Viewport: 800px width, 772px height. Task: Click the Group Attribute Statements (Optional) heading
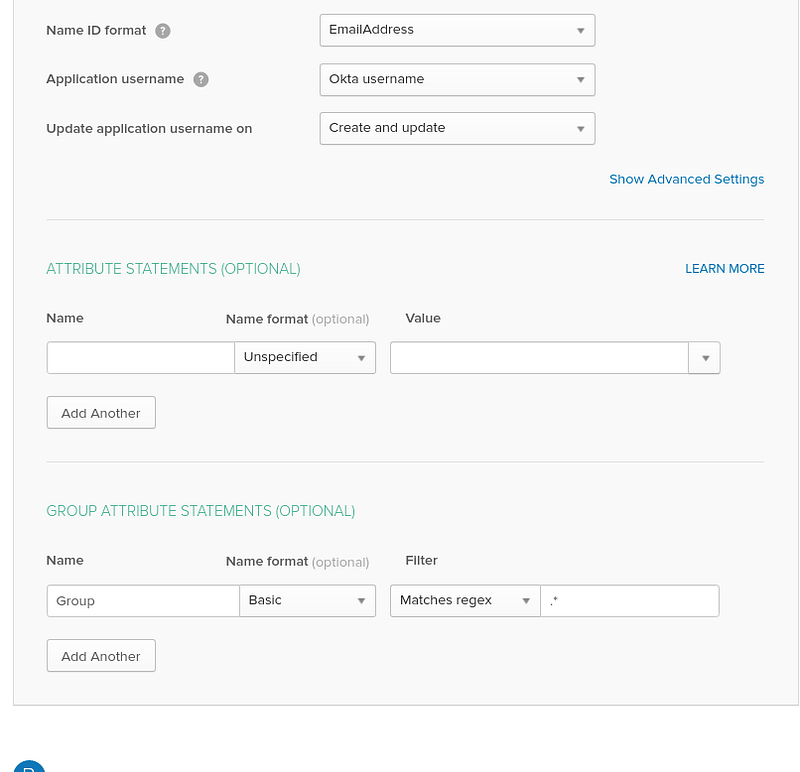tap(201, 511)
